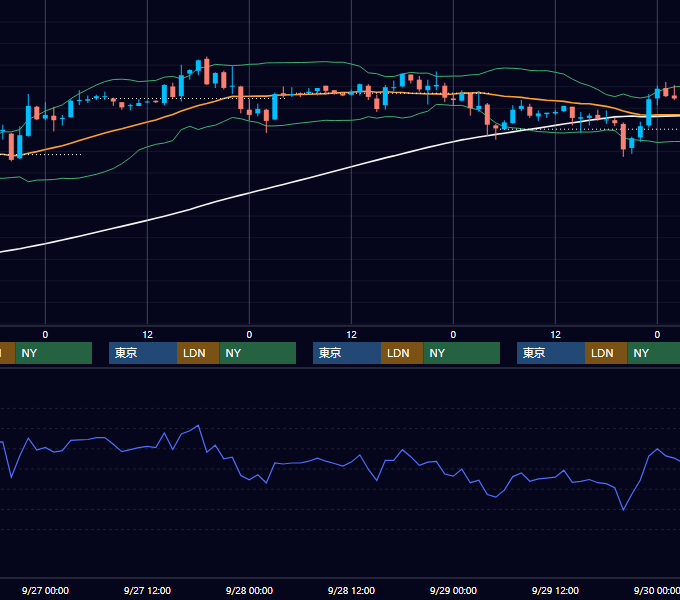Click the 9/29 12:00 date label
Image resolution: width=680 pixels, height=600 pixels.
coord(555,590)
